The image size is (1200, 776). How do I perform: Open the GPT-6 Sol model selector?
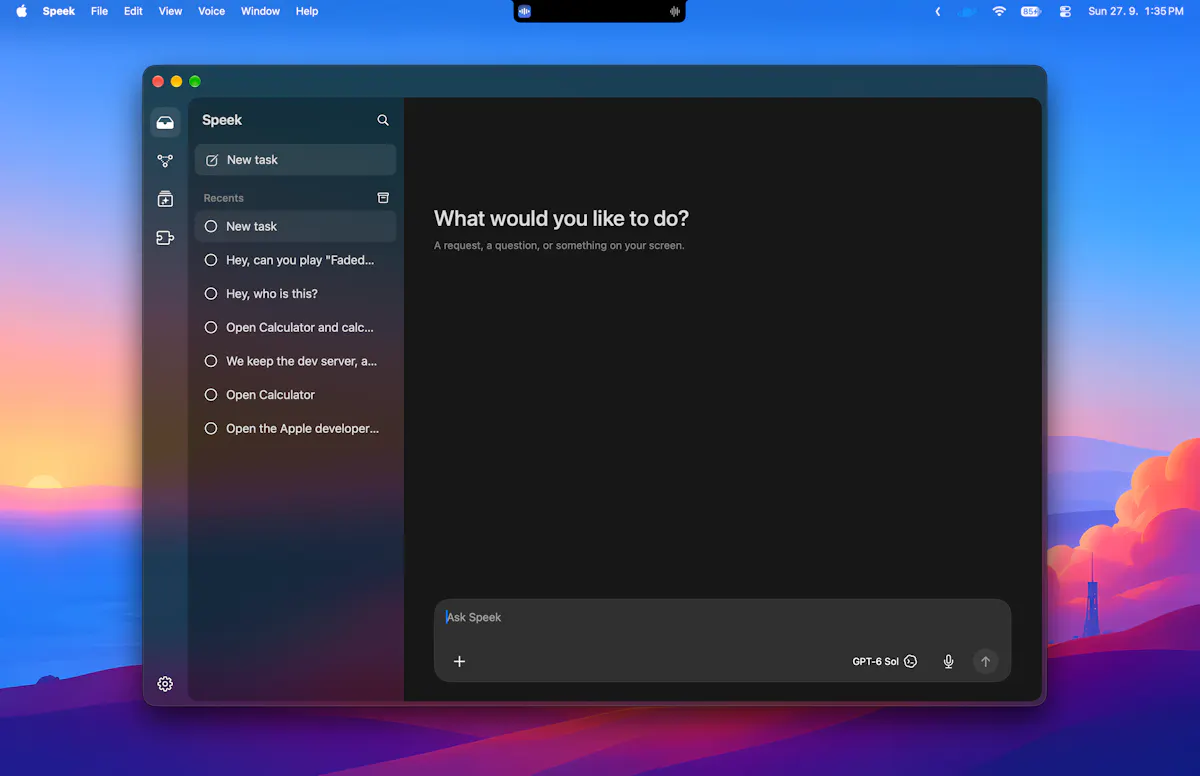pyautogui.click(x=885, y=661)
